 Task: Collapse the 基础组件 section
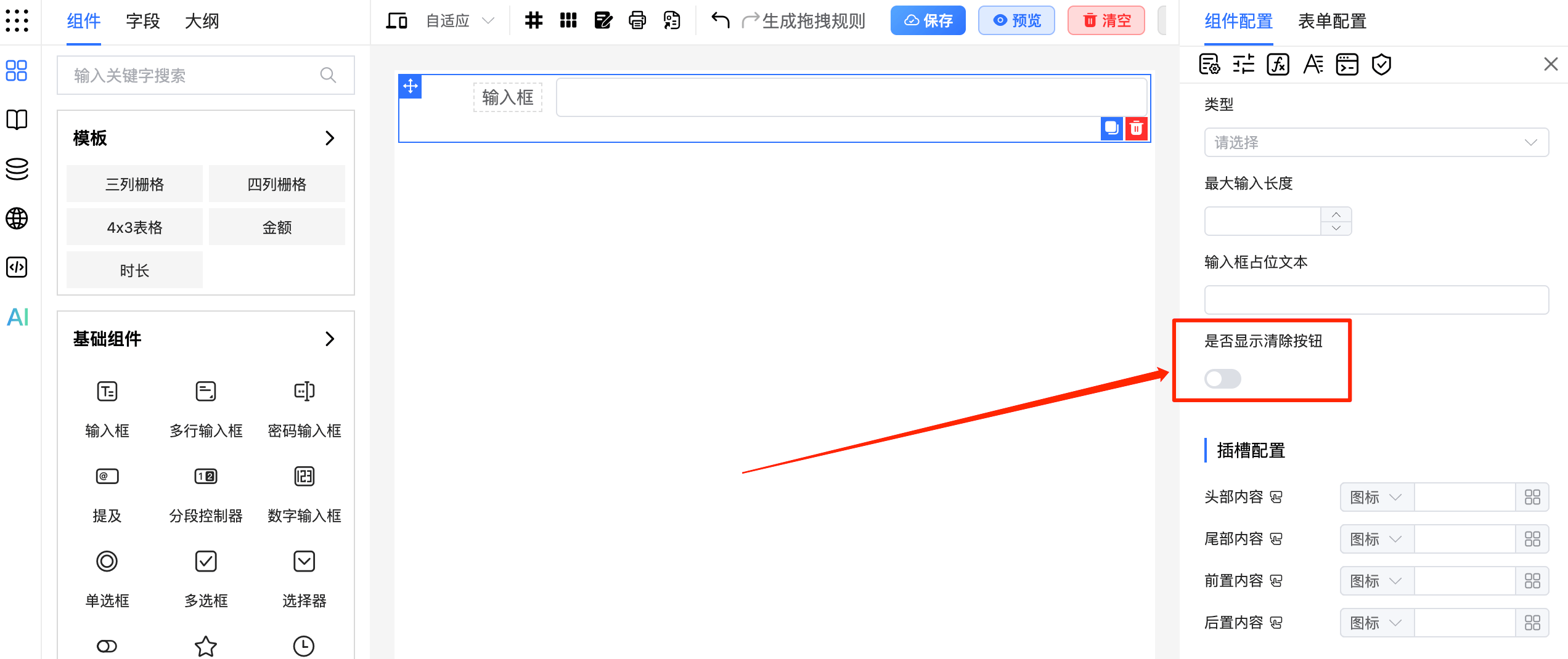[330, 339]
